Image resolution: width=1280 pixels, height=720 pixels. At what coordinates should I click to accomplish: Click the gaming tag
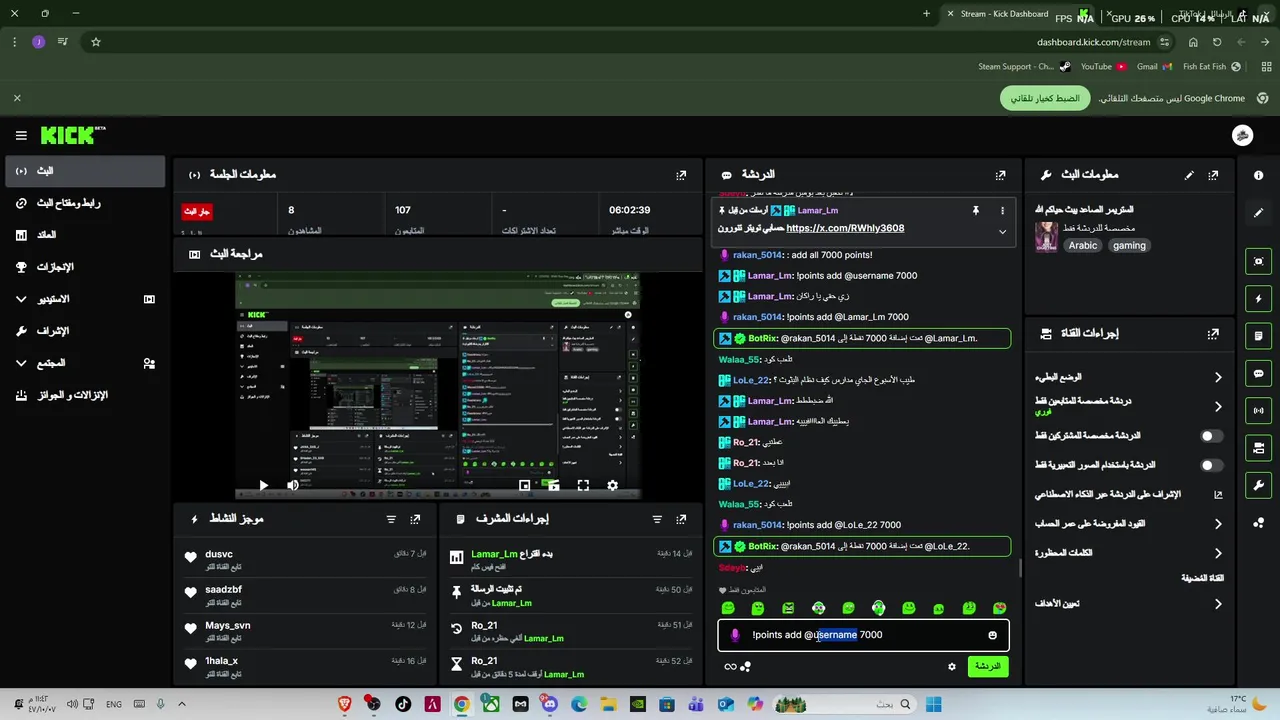[x=1129, y=246]
